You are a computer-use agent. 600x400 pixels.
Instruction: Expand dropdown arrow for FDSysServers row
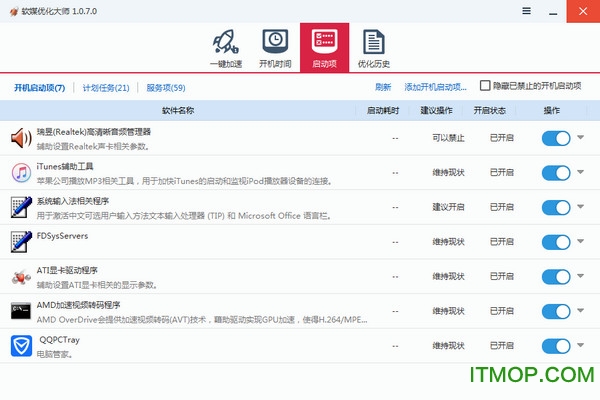580,241
